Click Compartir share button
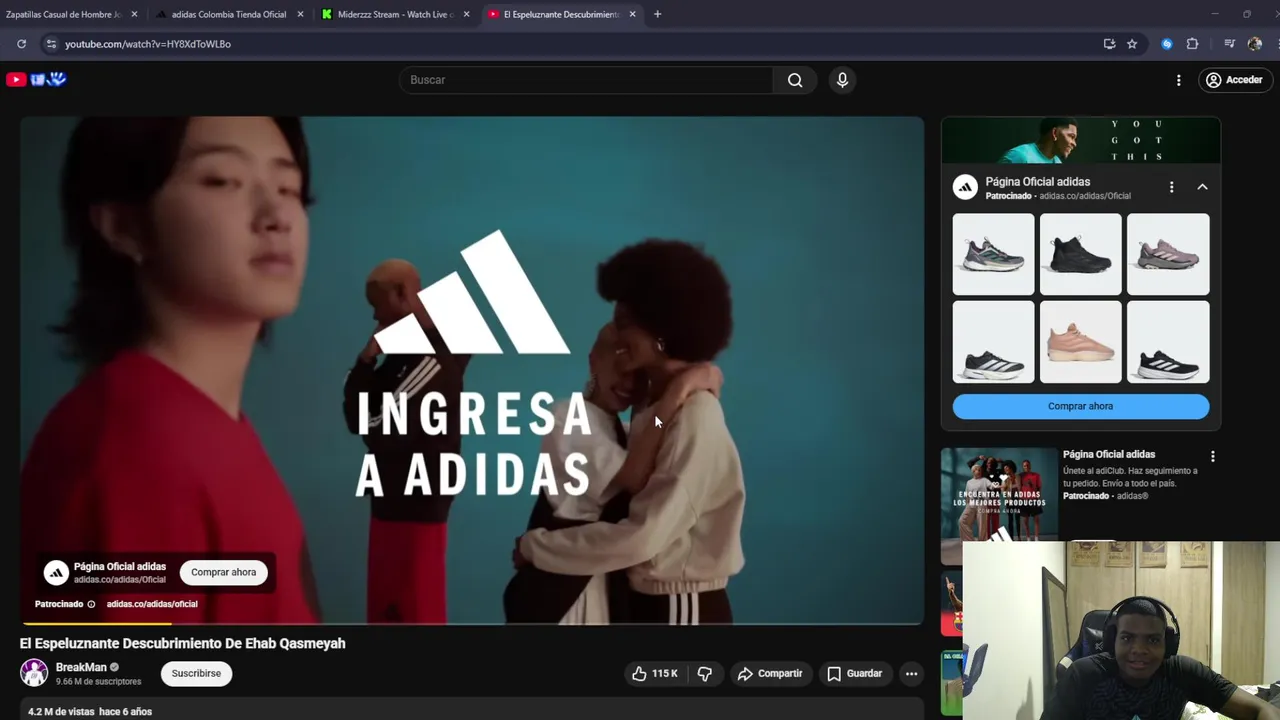Image resolution: width=1280 pixels, height=720 pixels. click(x=770, y=674)
